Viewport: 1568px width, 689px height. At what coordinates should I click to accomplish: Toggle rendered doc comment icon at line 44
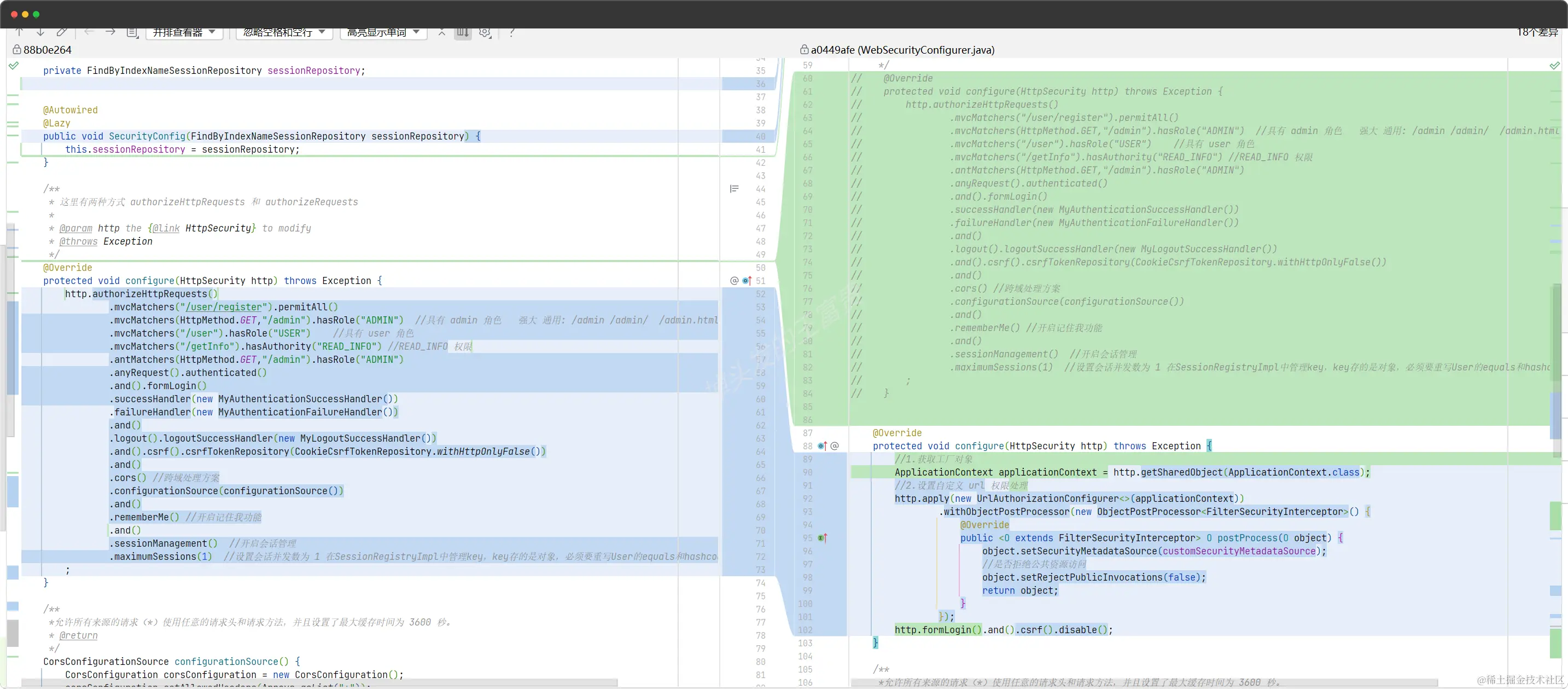click(734, 189)
